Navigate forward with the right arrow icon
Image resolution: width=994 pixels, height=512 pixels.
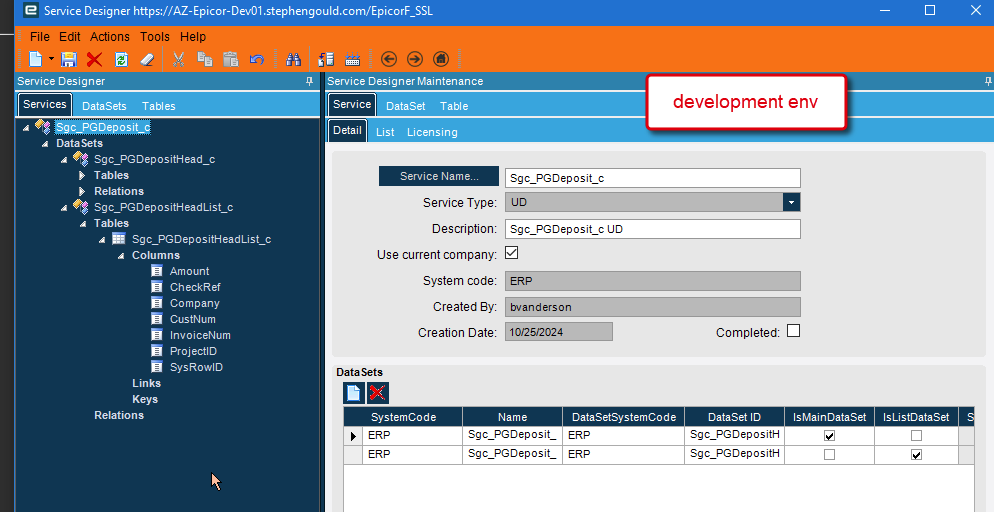pyautogui.click(x=415, y=60)
